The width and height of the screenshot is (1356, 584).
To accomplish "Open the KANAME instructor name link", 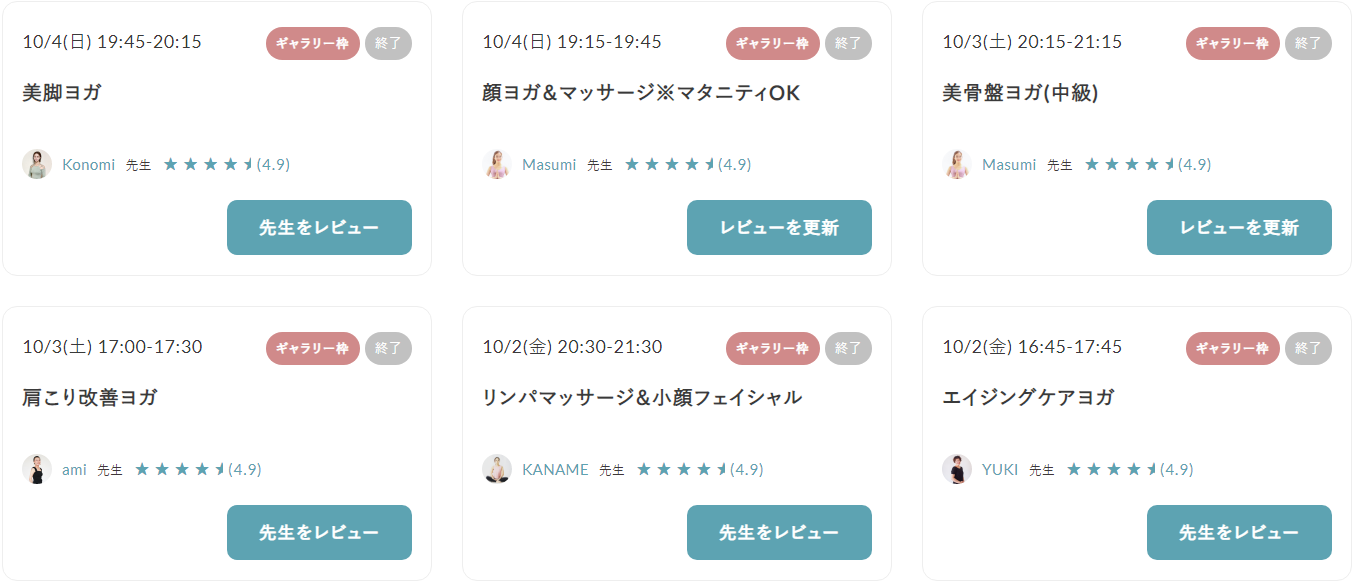I will pos(555,470).
